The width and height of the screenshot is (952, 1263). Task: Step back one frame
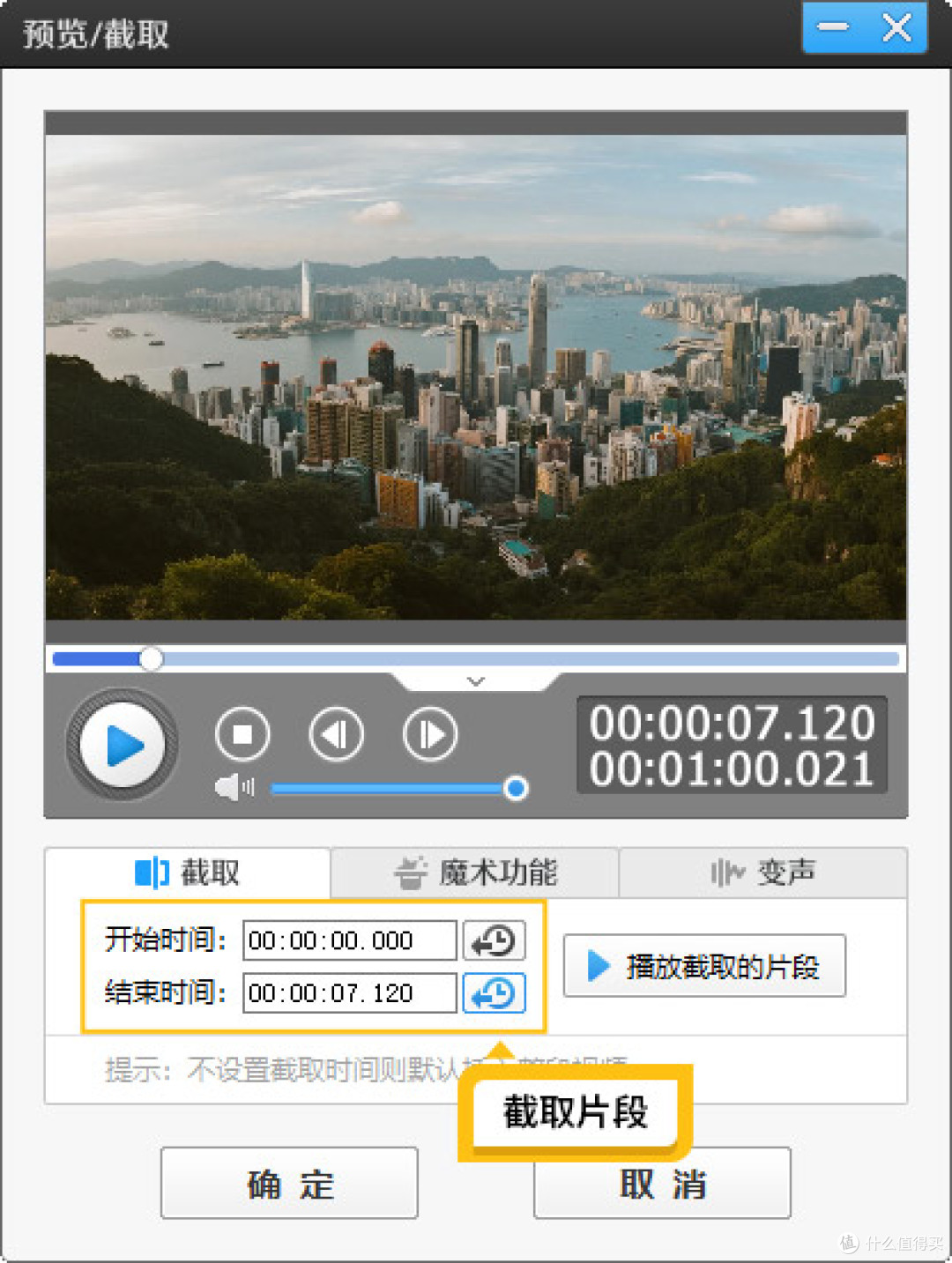(x=337, y=734)
